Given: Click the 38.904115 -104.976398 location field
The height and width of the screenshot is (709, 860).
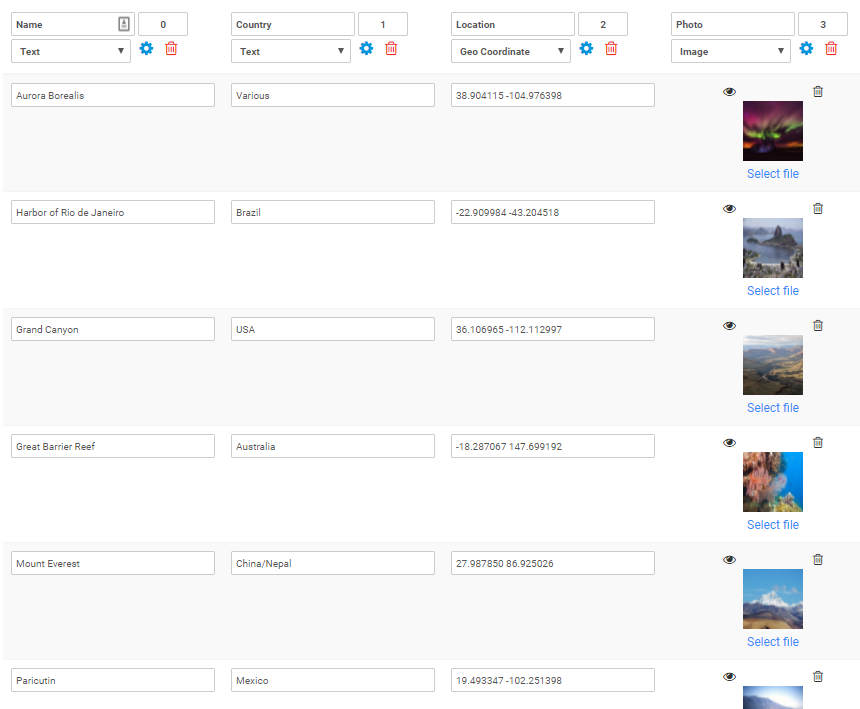Looking at the screenshot, I should [x=552, y=95].
